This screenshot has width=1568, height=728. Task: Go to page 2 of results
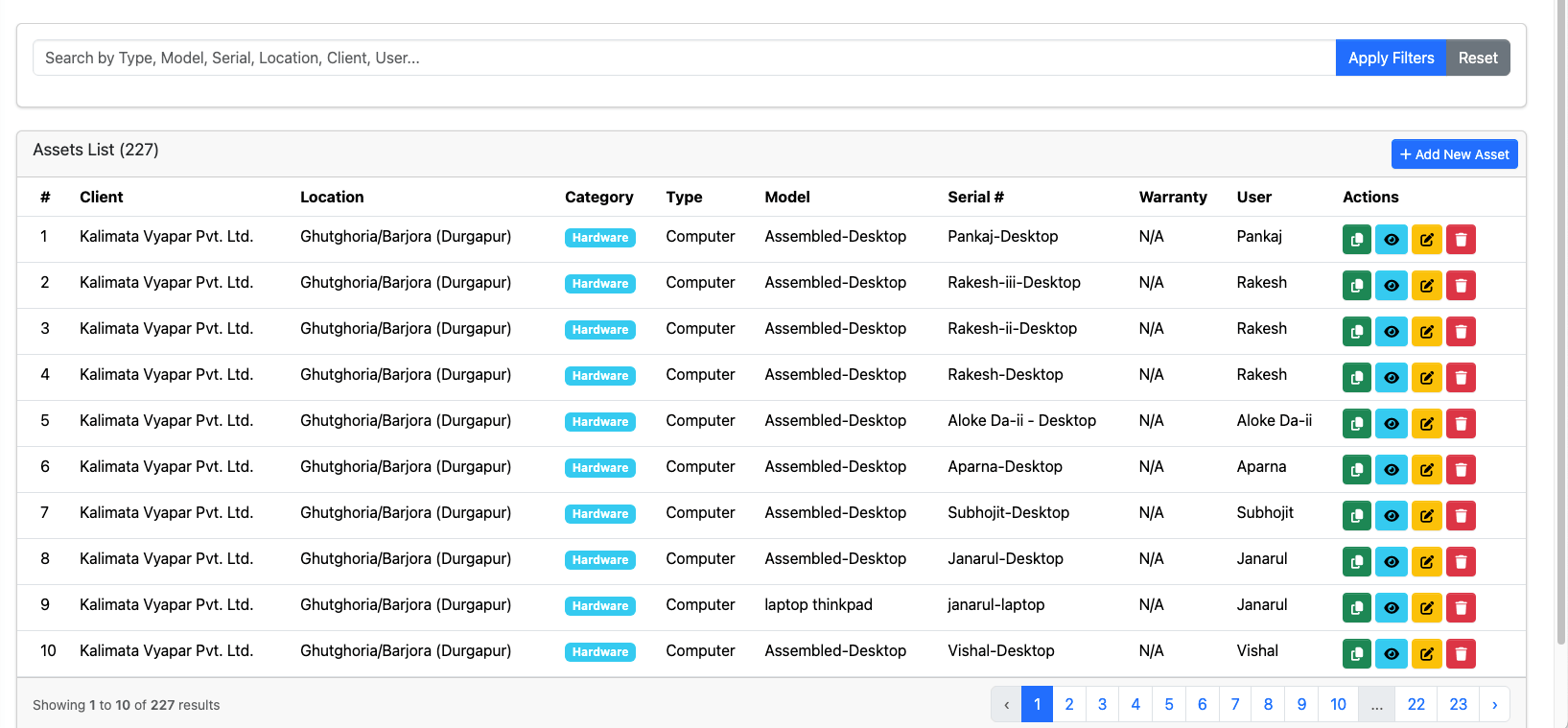pyautogui.click(x=1069, y=705)
